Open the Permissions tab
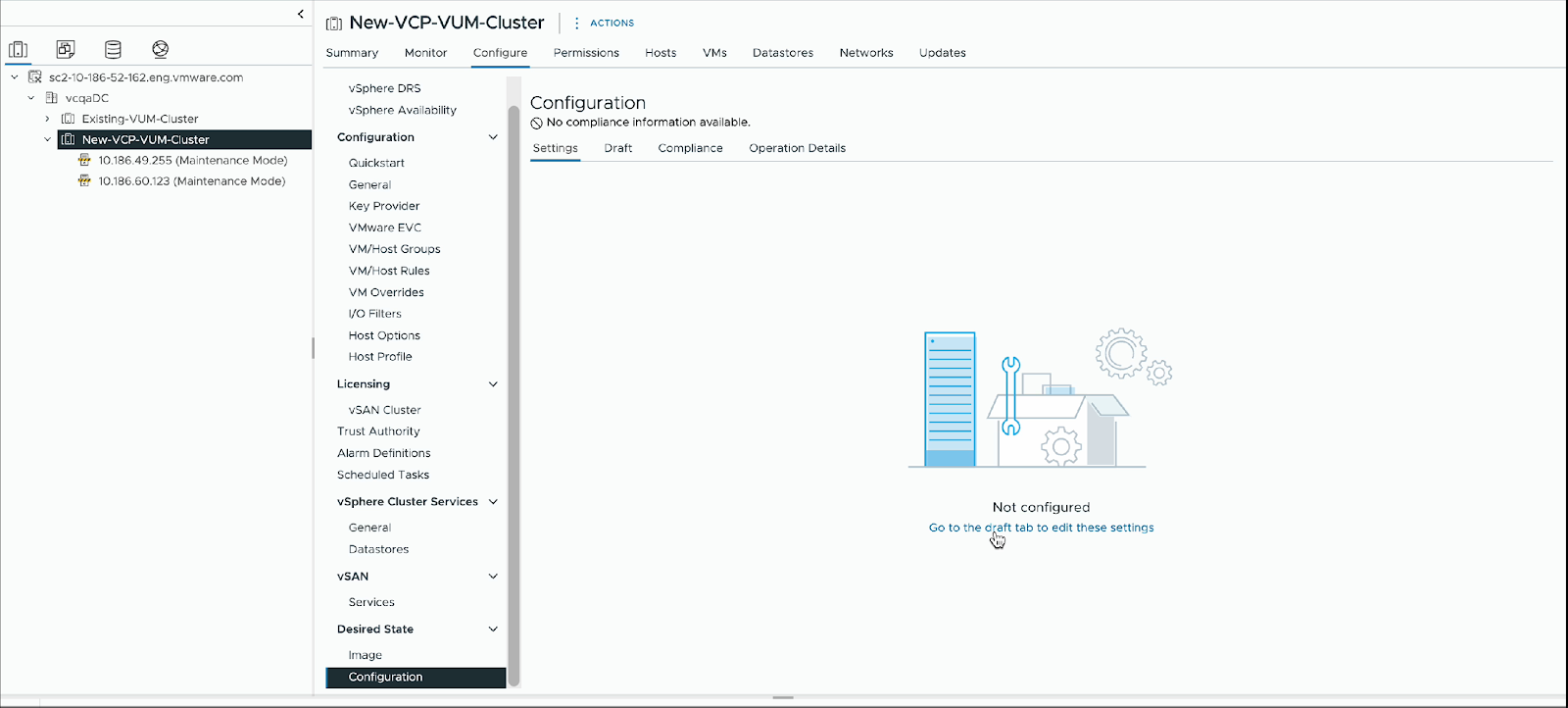 click(586, 53)
